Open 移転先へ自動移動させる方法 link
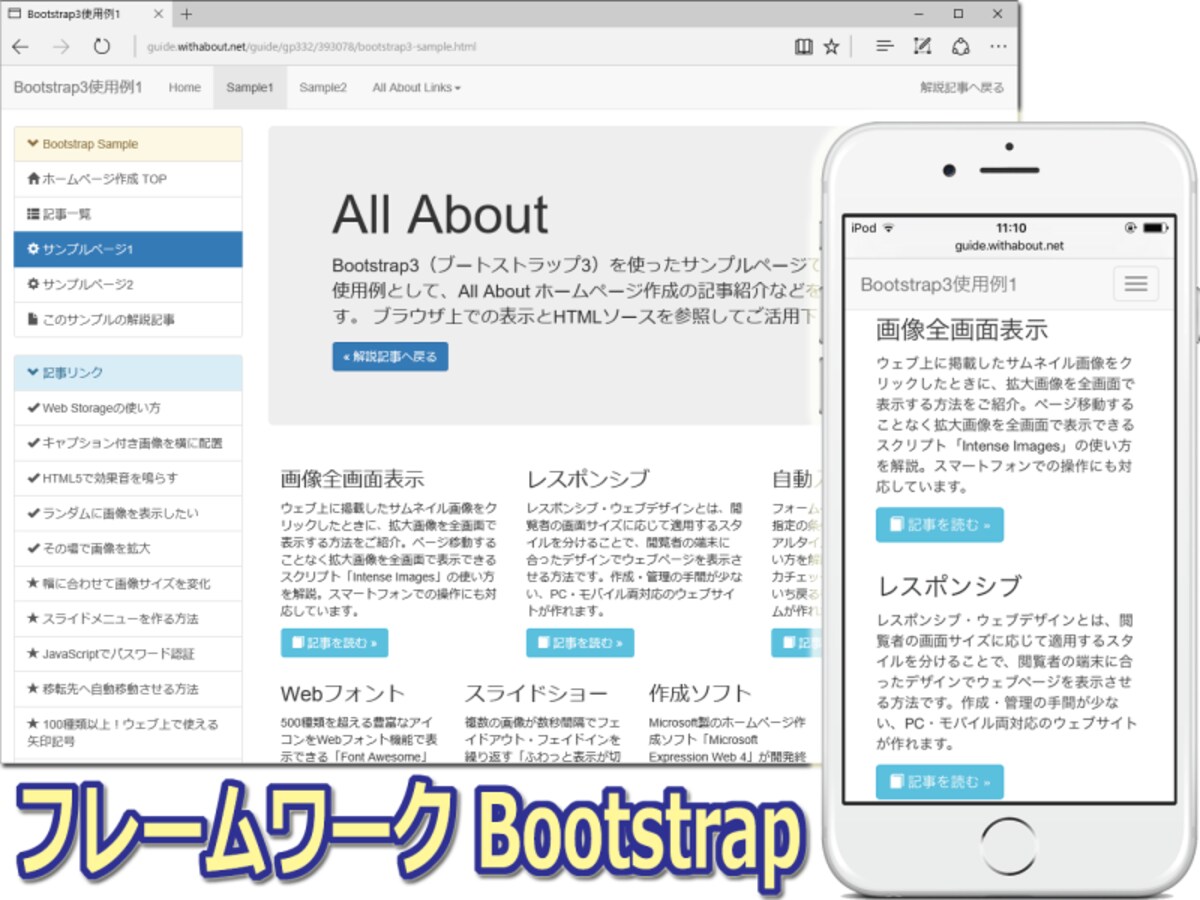 (x=128, y=688)
